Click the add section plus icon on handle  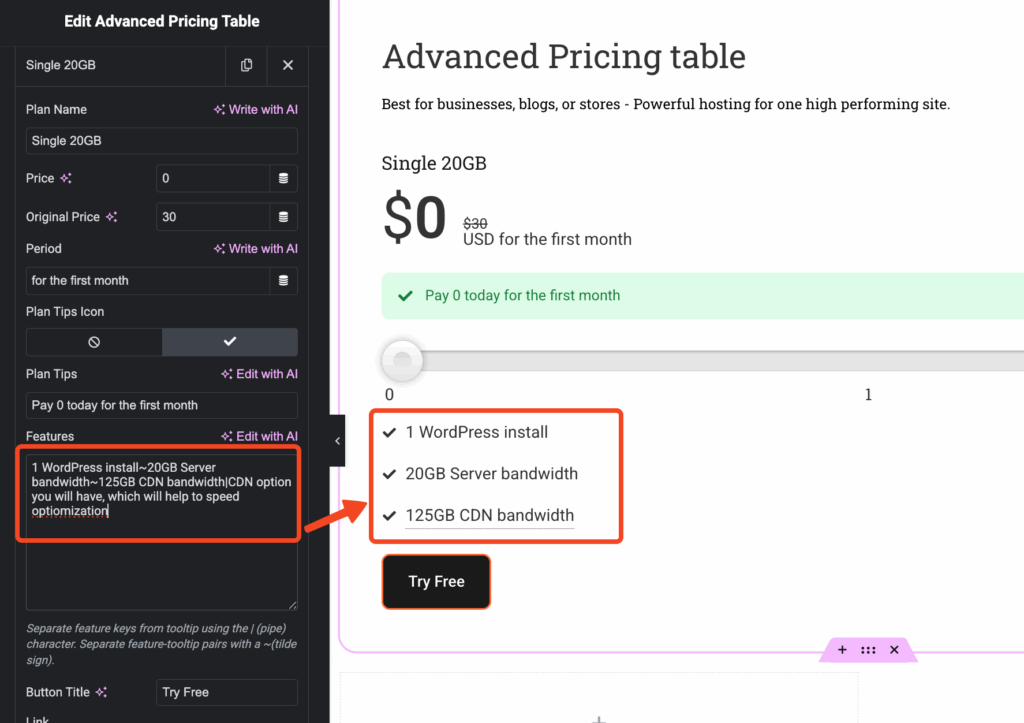click(842, 650)
